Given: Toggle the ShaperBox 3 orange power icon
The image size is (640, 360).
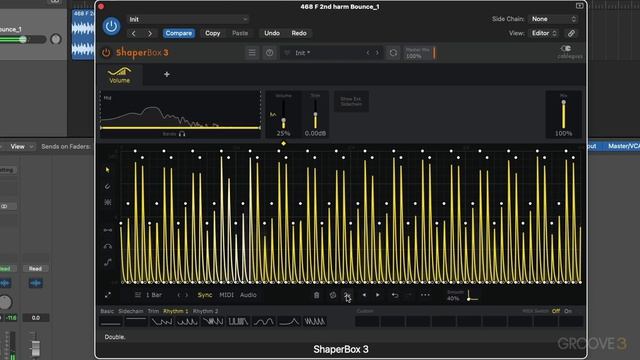Looking at the screenshot, I should (106, 53).
